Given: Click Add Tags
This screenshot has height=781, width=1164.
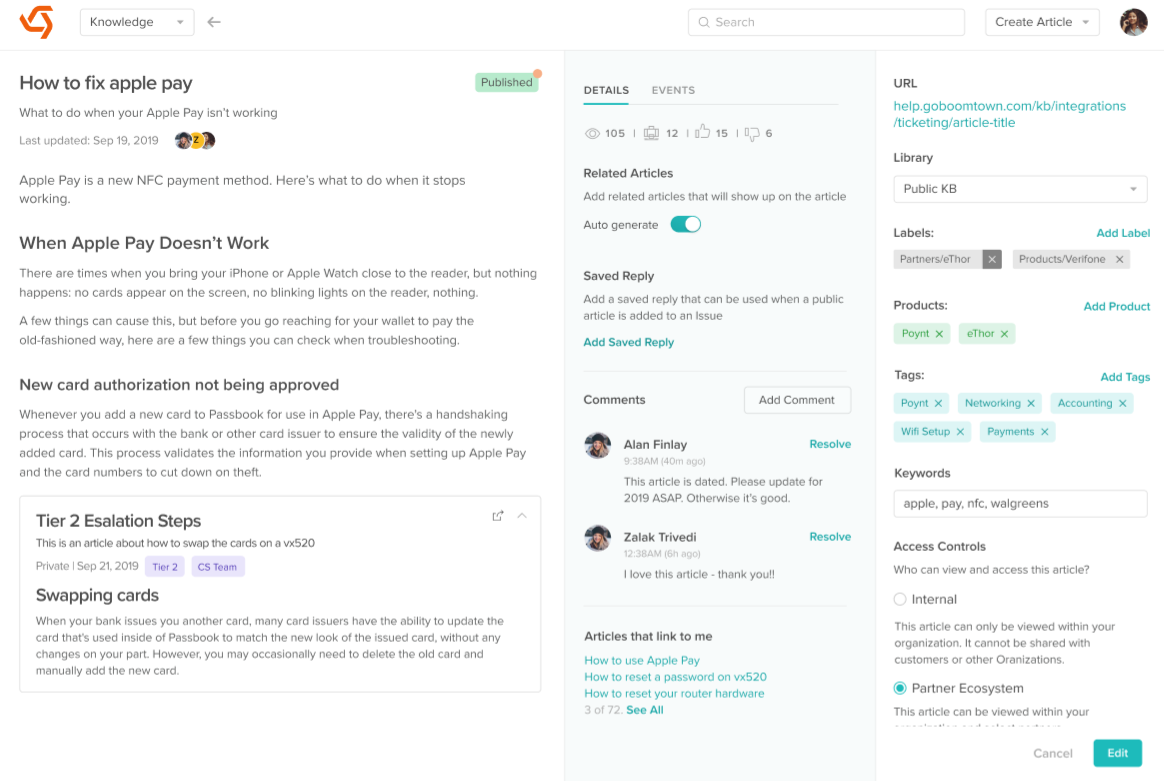Looking at the screenshot, I should (x=1125, y=377).
